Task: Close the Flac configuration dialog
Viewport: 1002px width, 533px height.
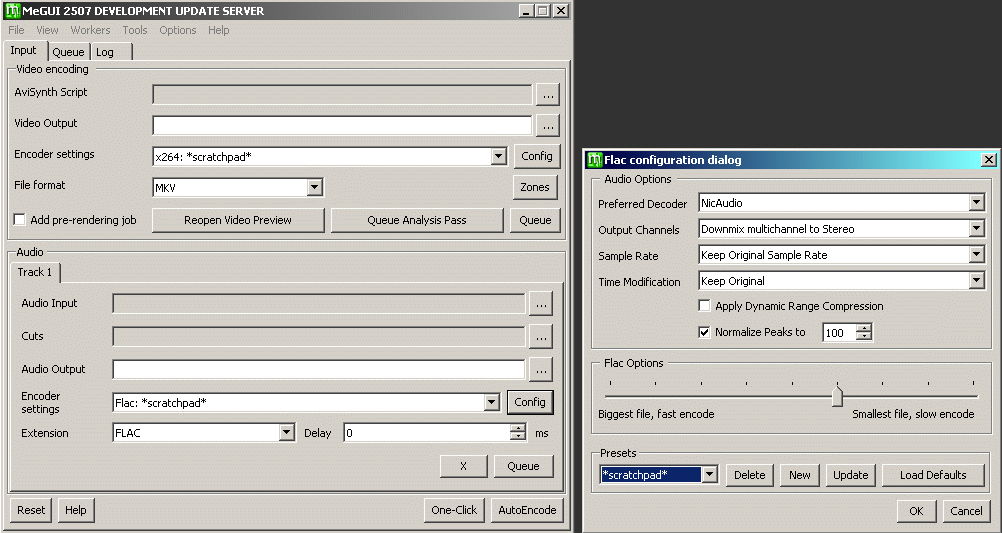Action: [x=989, y=160]
